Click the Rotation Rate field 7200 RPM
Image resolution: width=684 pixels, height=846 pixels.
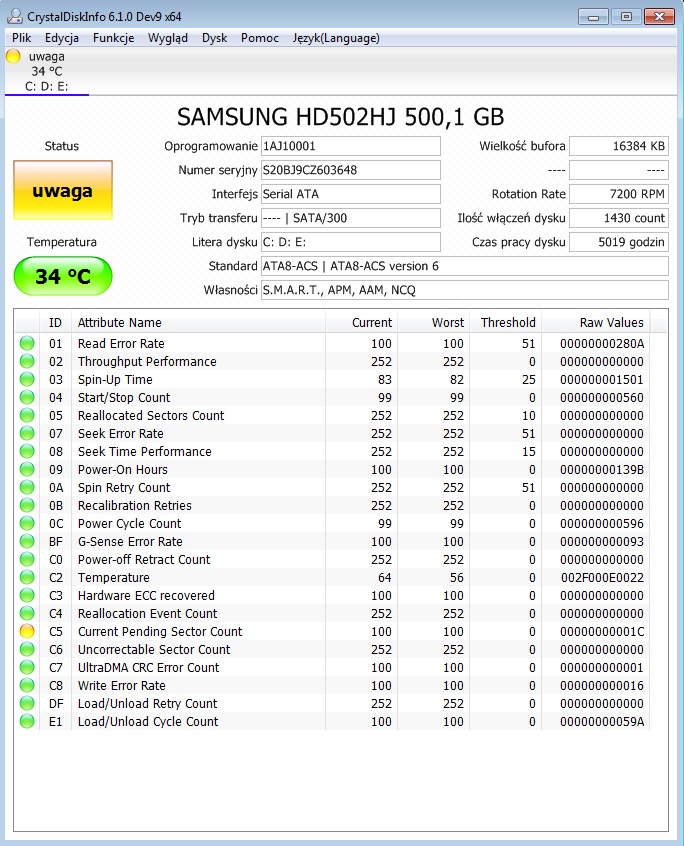619,194
